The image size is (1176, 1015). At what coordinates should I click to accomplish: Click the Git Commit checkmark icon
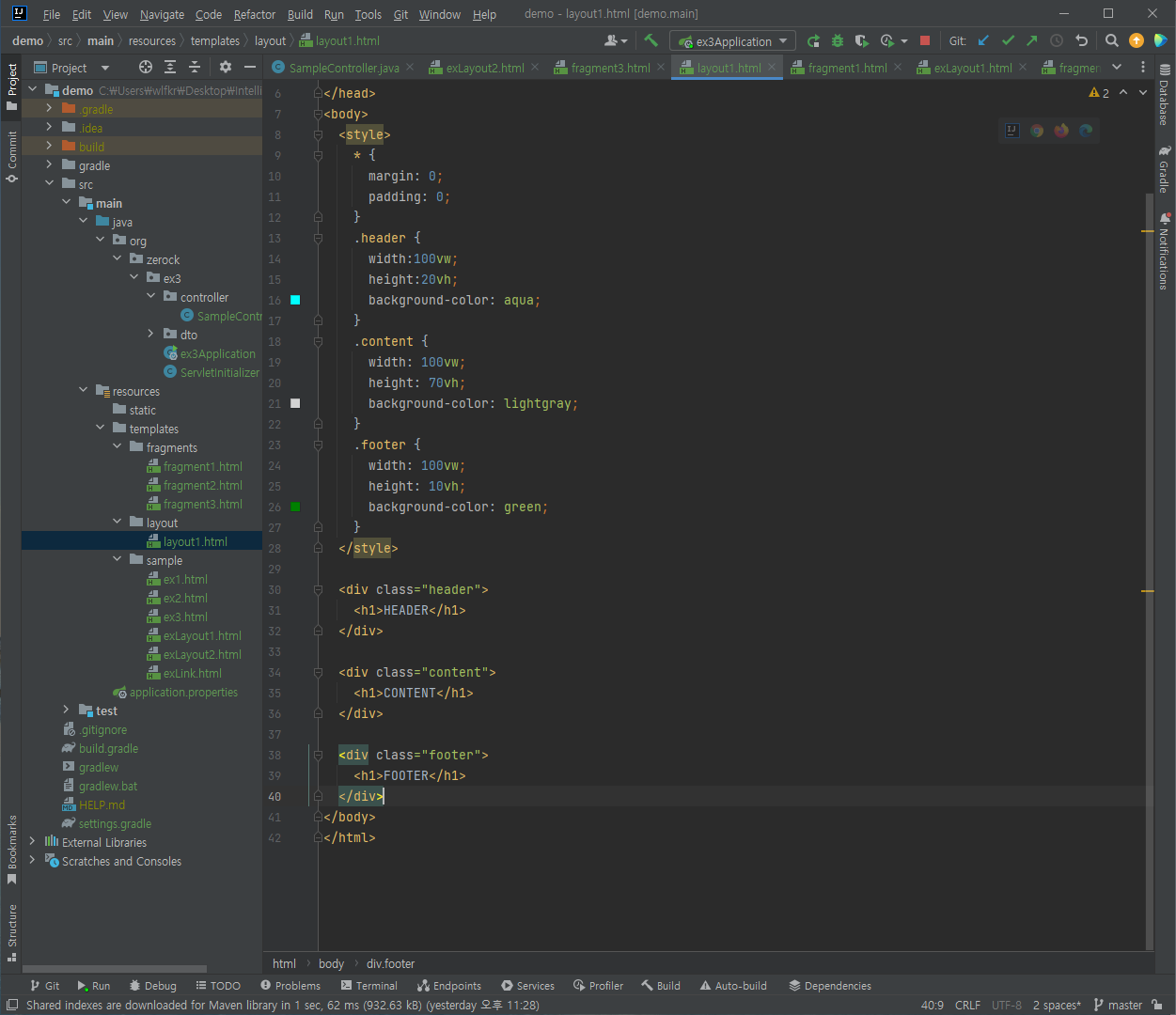click(x=1008, y=40)
